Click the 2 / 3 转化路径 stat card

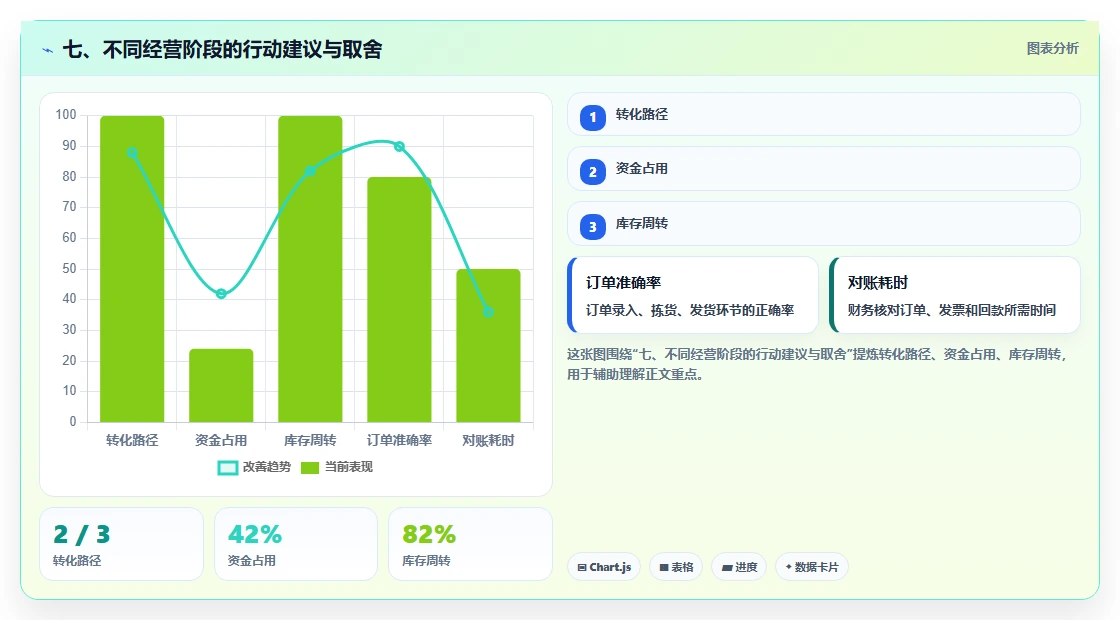coord(121,544)
